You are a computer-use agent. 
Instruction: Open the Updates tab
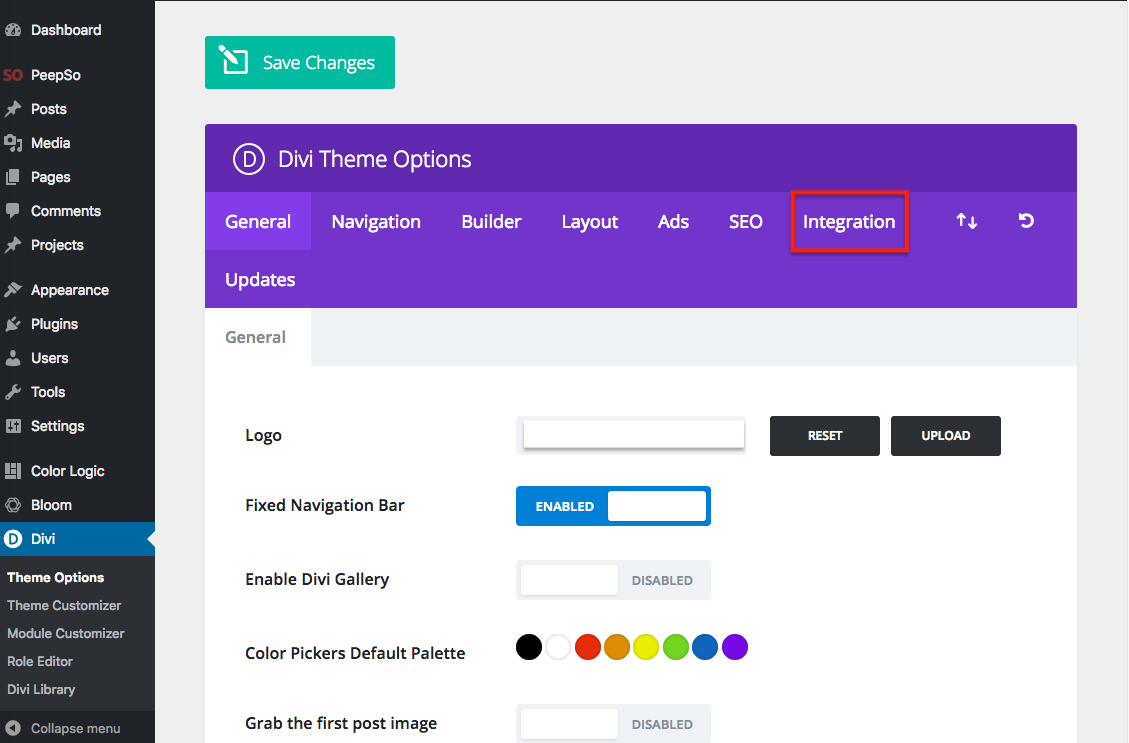(x=260, y=279)
